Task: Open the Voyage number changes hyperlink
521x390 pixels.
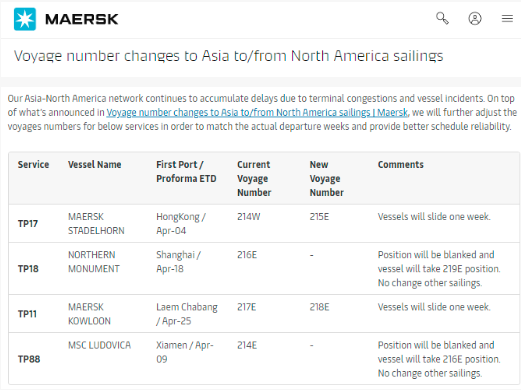Action: 257,113
